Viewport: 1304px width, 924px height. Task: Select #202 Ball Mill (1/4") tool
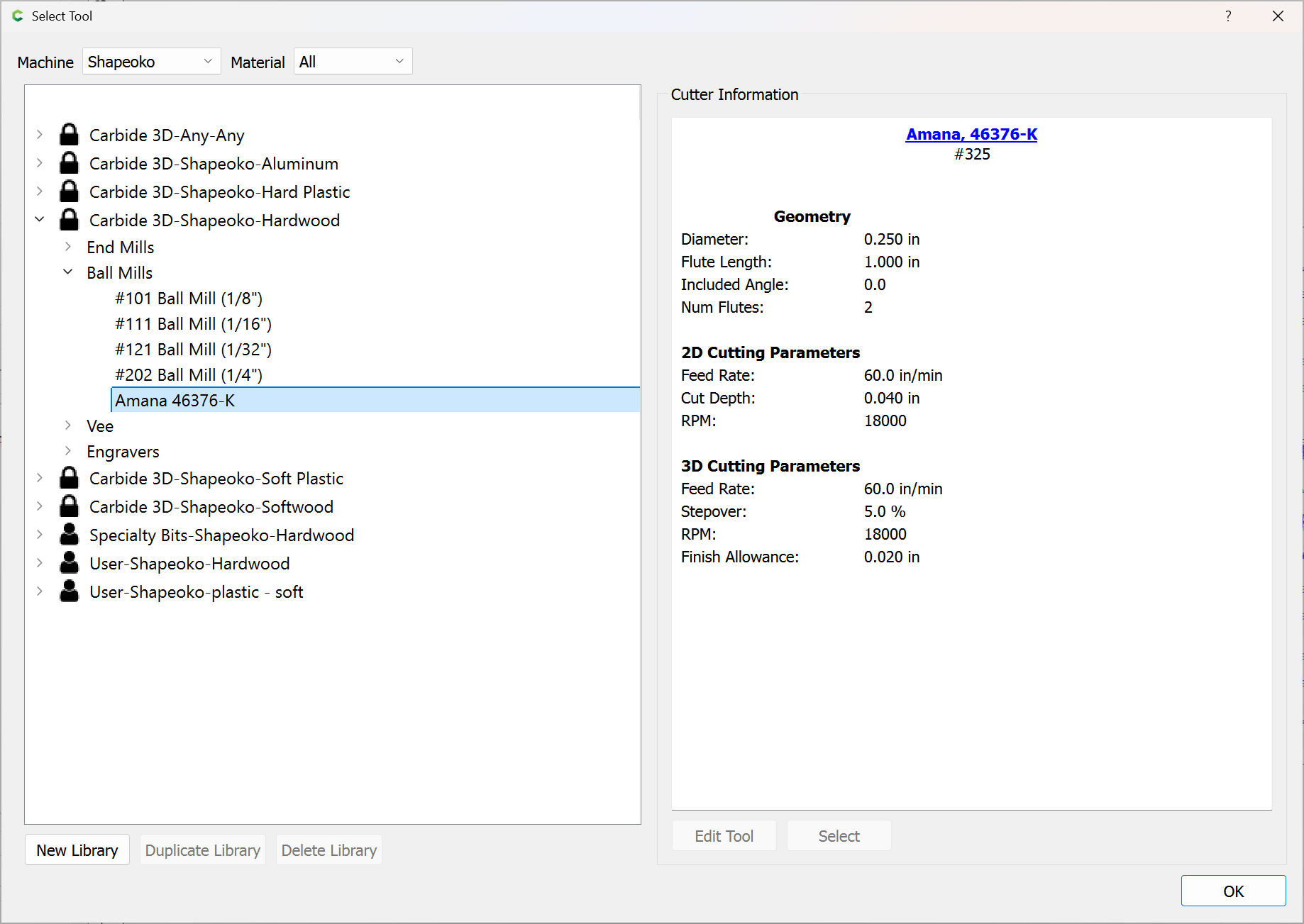(189, 375)
